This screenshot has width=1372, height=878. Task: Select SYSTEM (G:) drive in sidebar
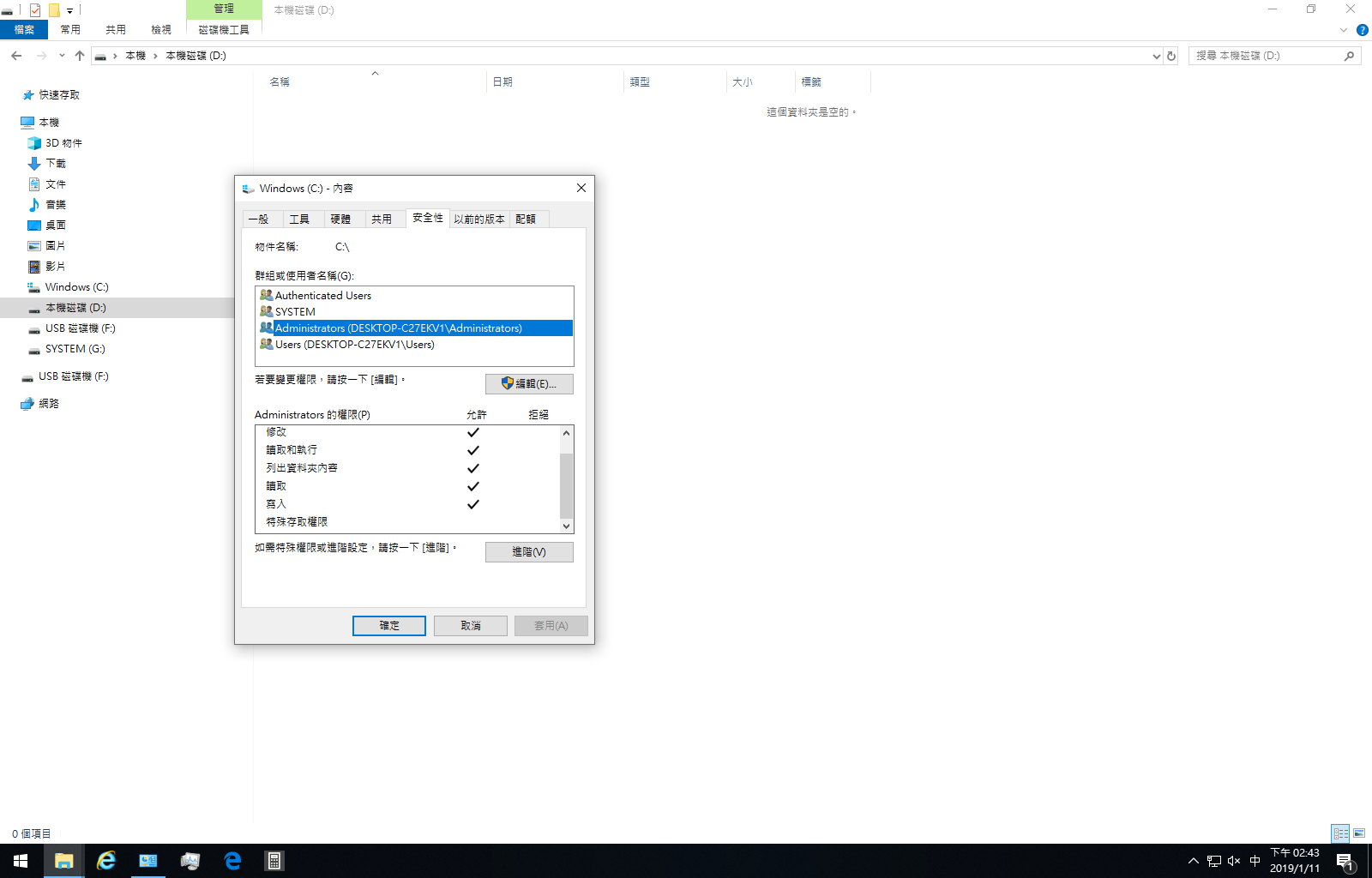75,349
